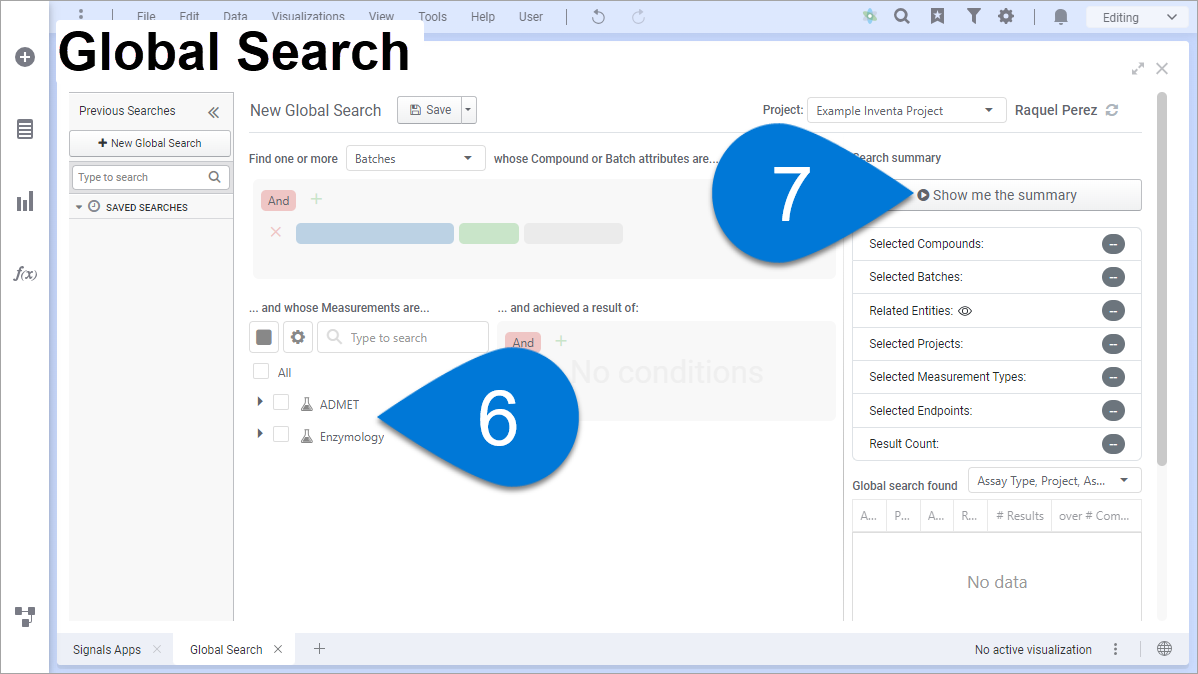
Task: Check the All measurements checkbox
Action: tap(261, 371)
